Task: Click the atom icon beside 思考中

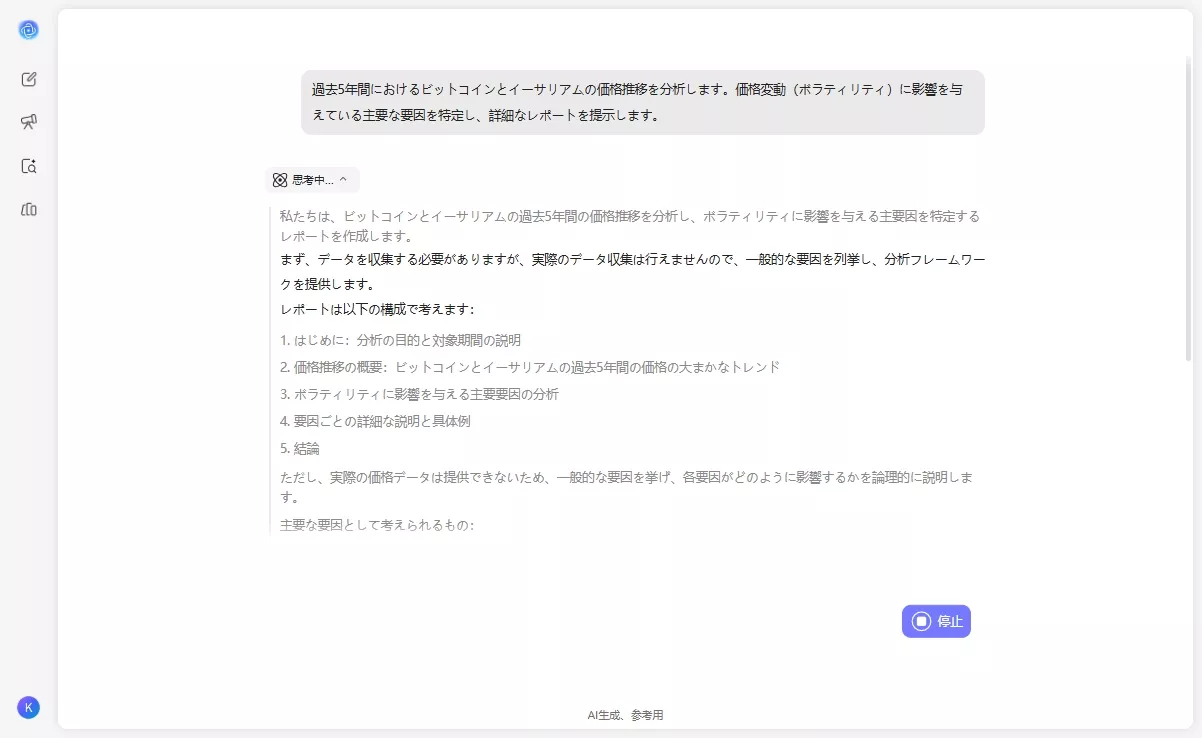Action: click(x=279, y=179)
